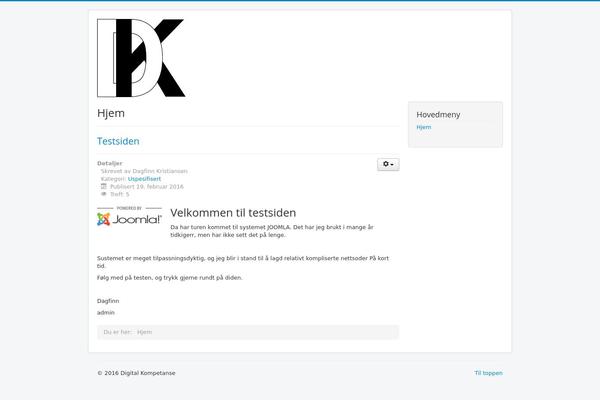Click the Hjem page heading

click(111, 113)
